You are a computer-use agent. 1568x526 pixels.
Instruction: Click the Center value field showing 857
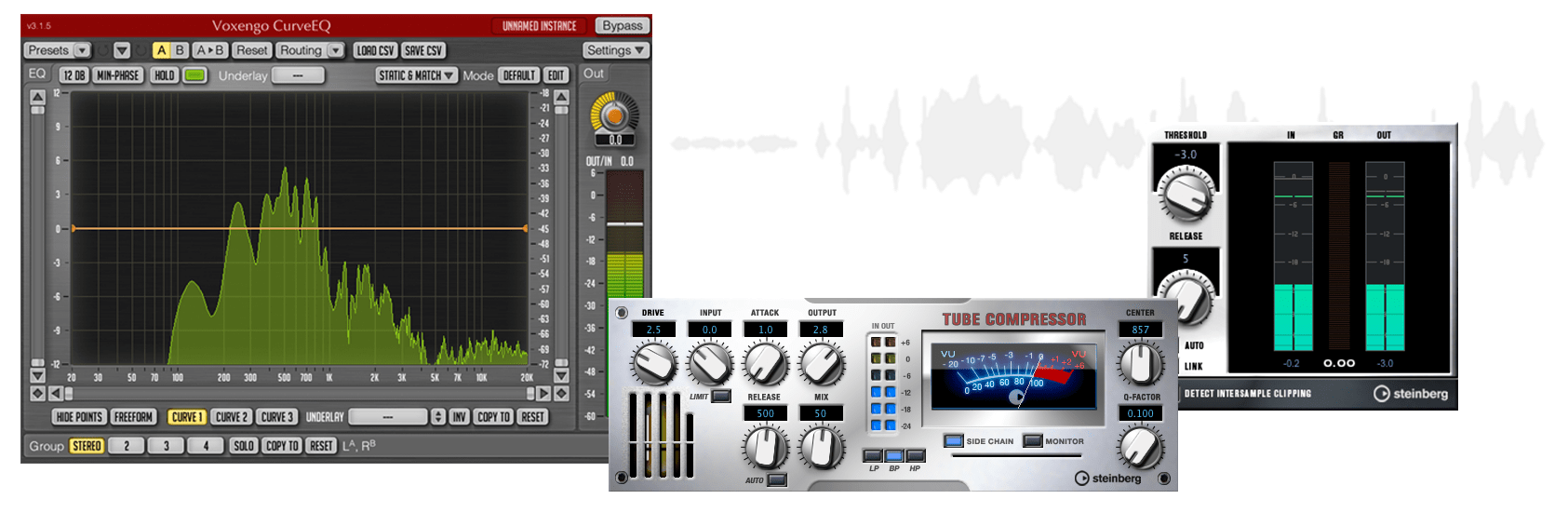pos(1140,330)
